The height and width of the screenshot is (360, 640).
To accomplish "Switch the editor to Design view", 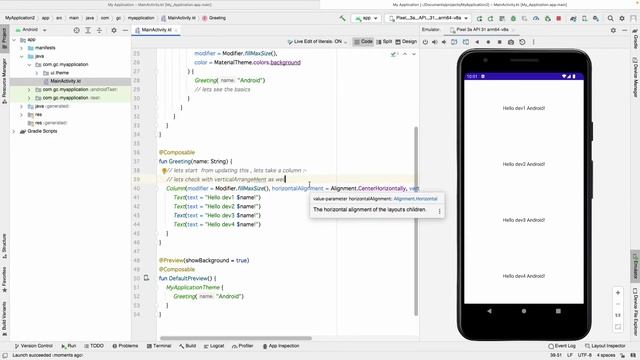I will [406, 42].
